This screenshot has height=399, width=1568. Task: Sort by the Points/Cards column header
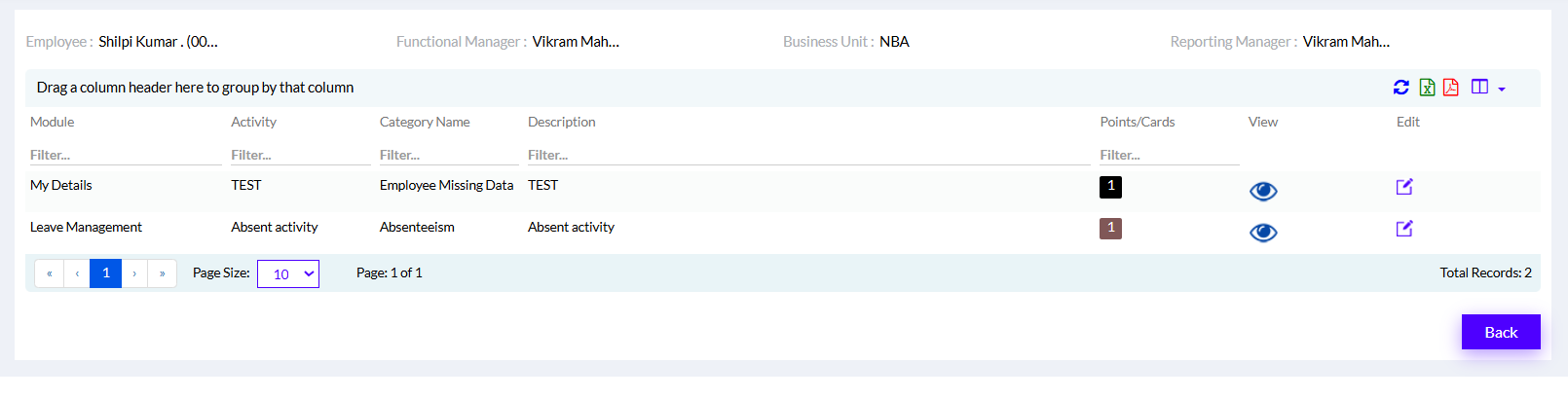click(x=1138, y=122)
